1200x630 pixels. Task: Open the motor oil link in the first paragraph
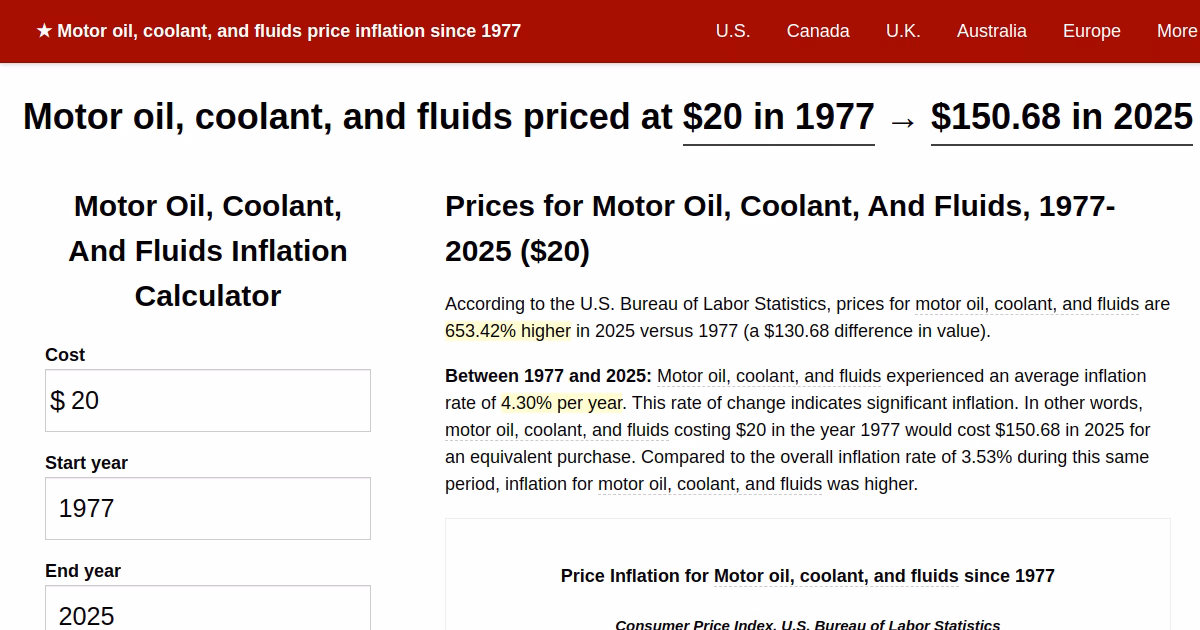click(x=1029, y=304)
